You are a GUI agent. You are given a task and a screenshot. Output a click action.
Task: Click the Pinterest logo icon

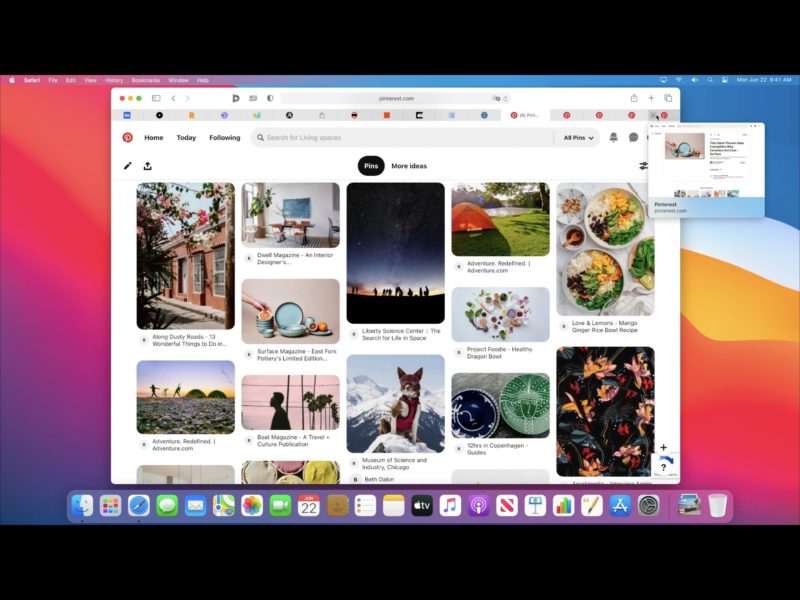[x=128, y=137]
